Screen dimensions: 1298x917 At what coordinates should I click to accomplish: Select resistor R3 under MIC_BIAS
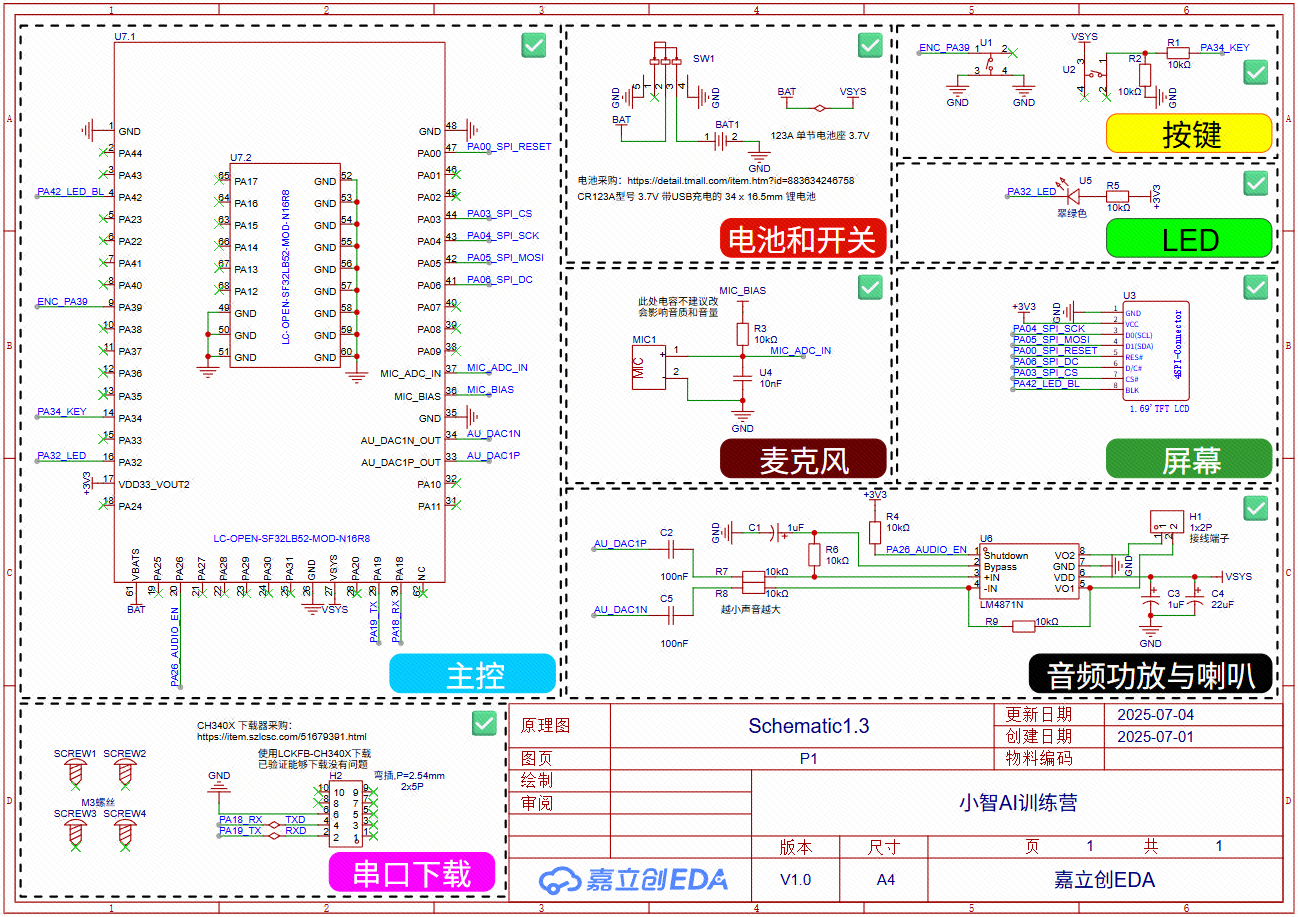point(742,333)
